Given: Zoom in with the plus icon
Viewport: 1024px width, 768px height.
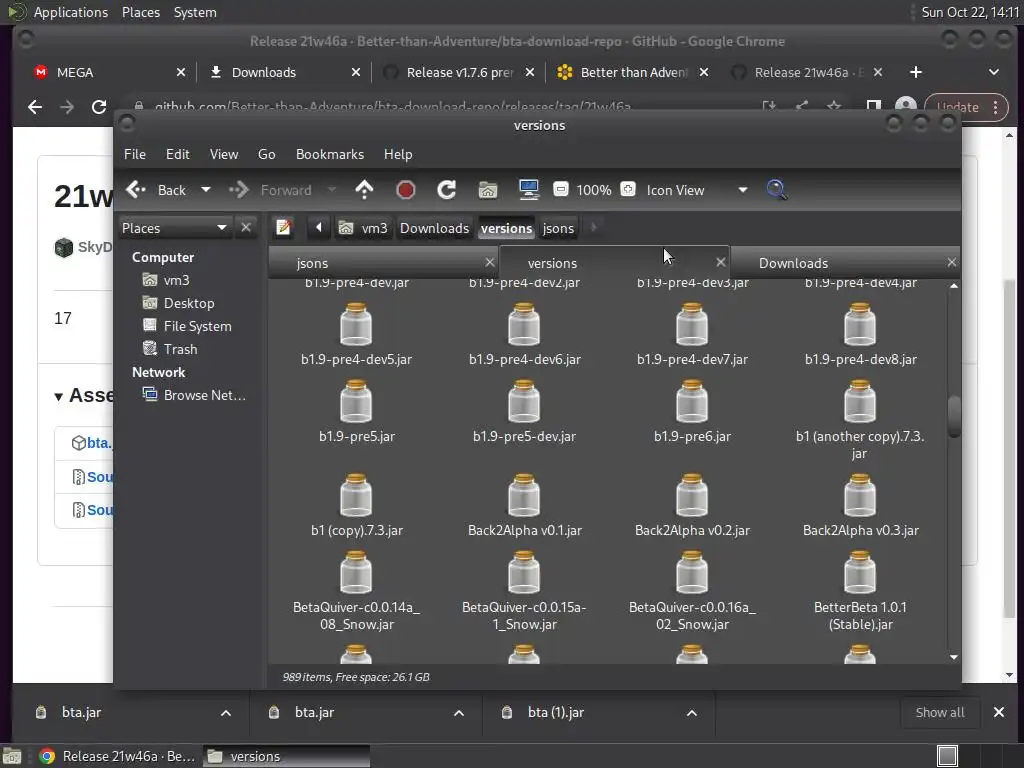Looking at the screenshot, I should [x=627, y=190].
